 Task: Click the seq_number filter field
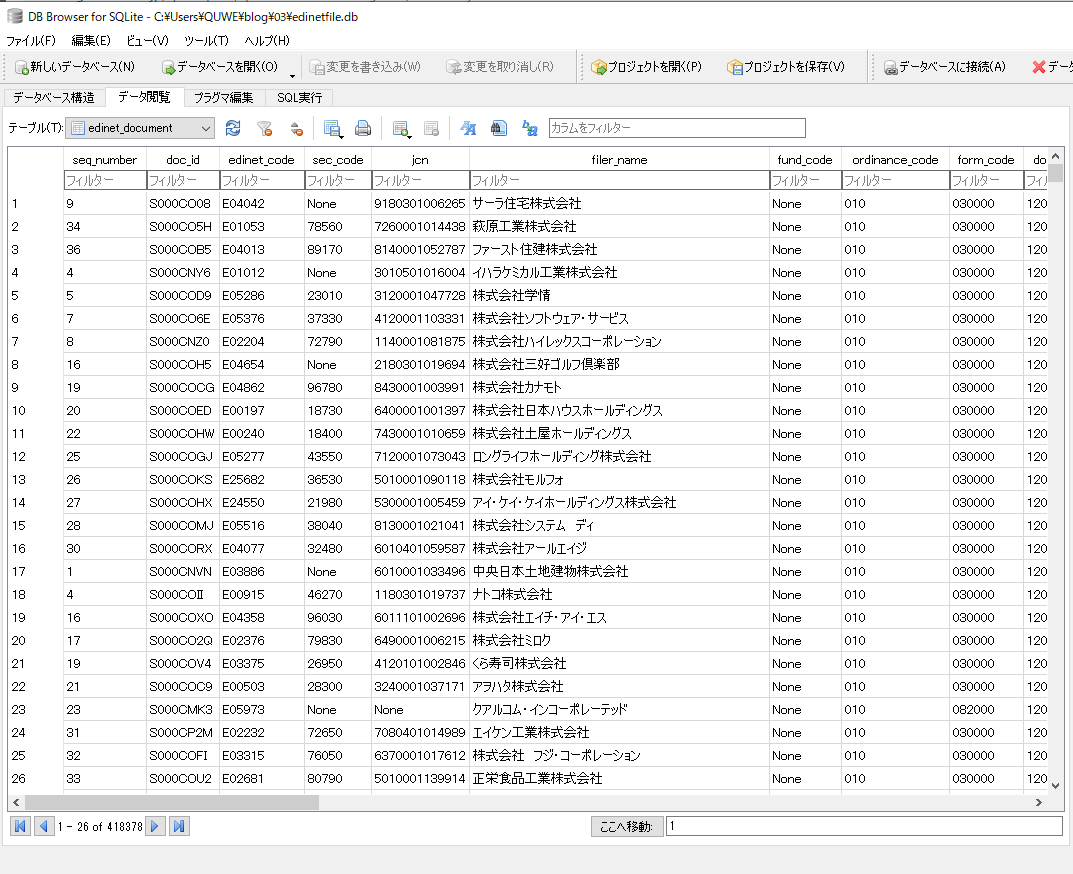pos(105,180)
